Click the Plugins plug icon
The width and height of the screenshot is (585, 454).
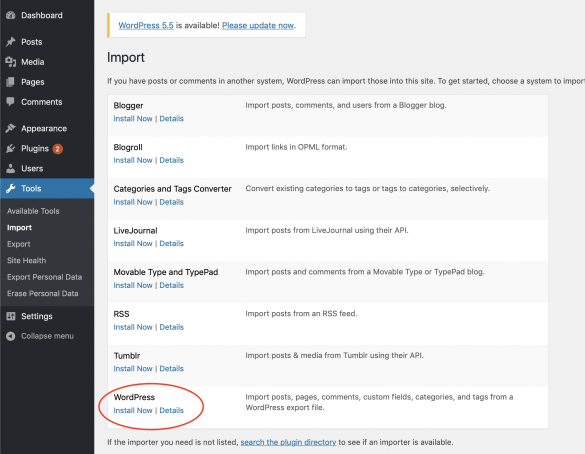click(11, 148)
